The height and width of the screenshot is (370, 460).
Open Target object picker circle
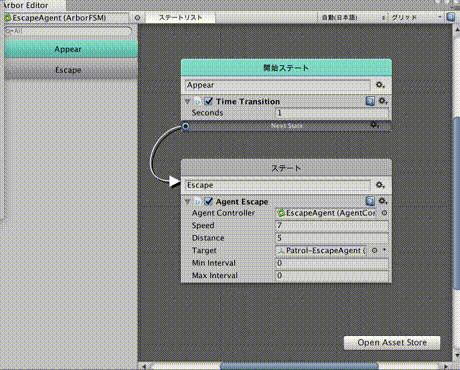click(x=374, y=250)
